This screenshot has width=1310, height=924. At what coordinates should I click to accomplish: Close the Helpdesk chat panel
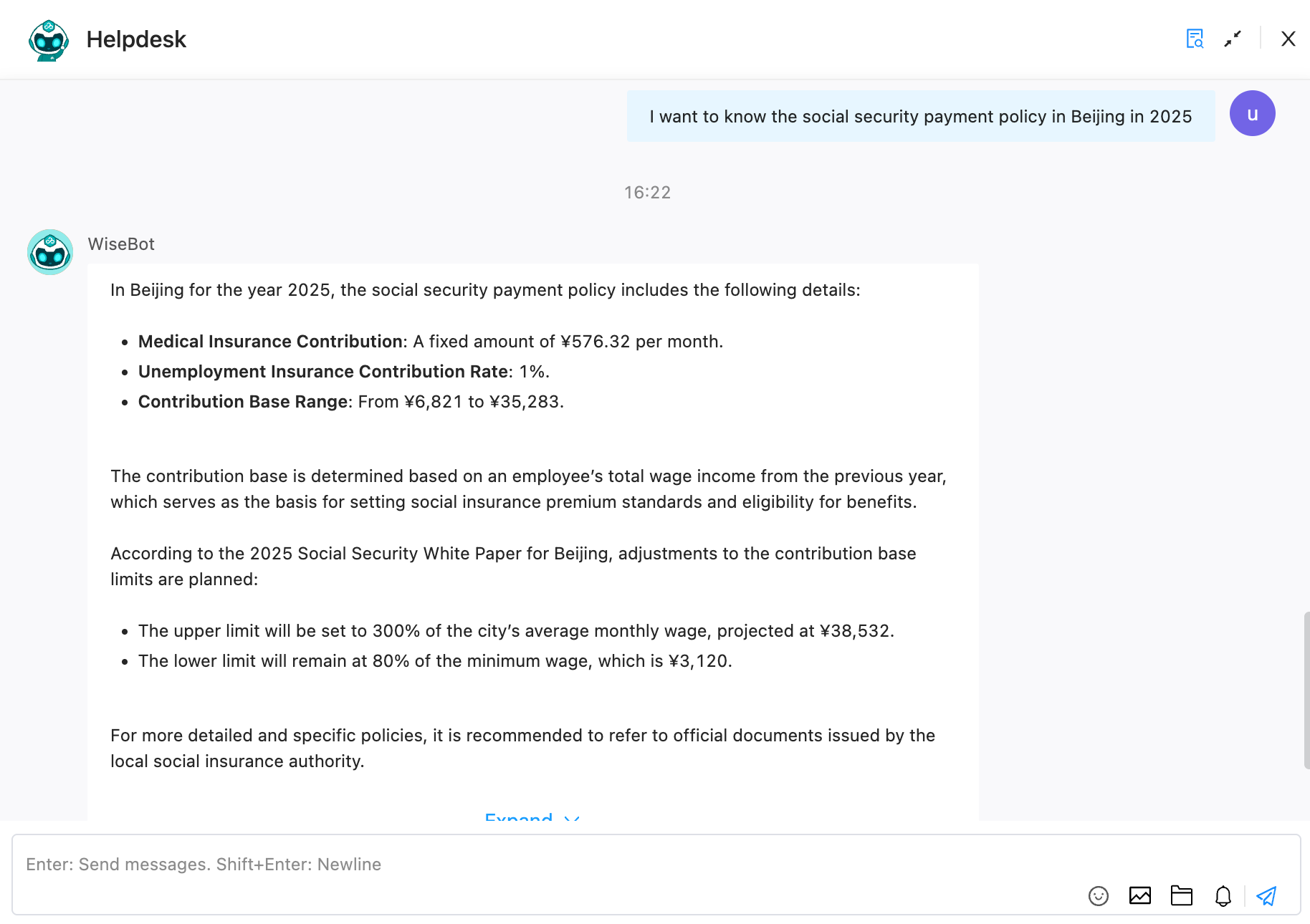(1289, 39)
